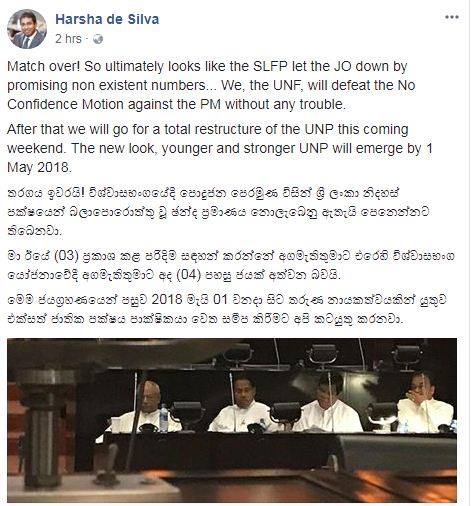Open the three-dot post options menu
Viewport: 473px width, 506px height.
coord(451,18)
